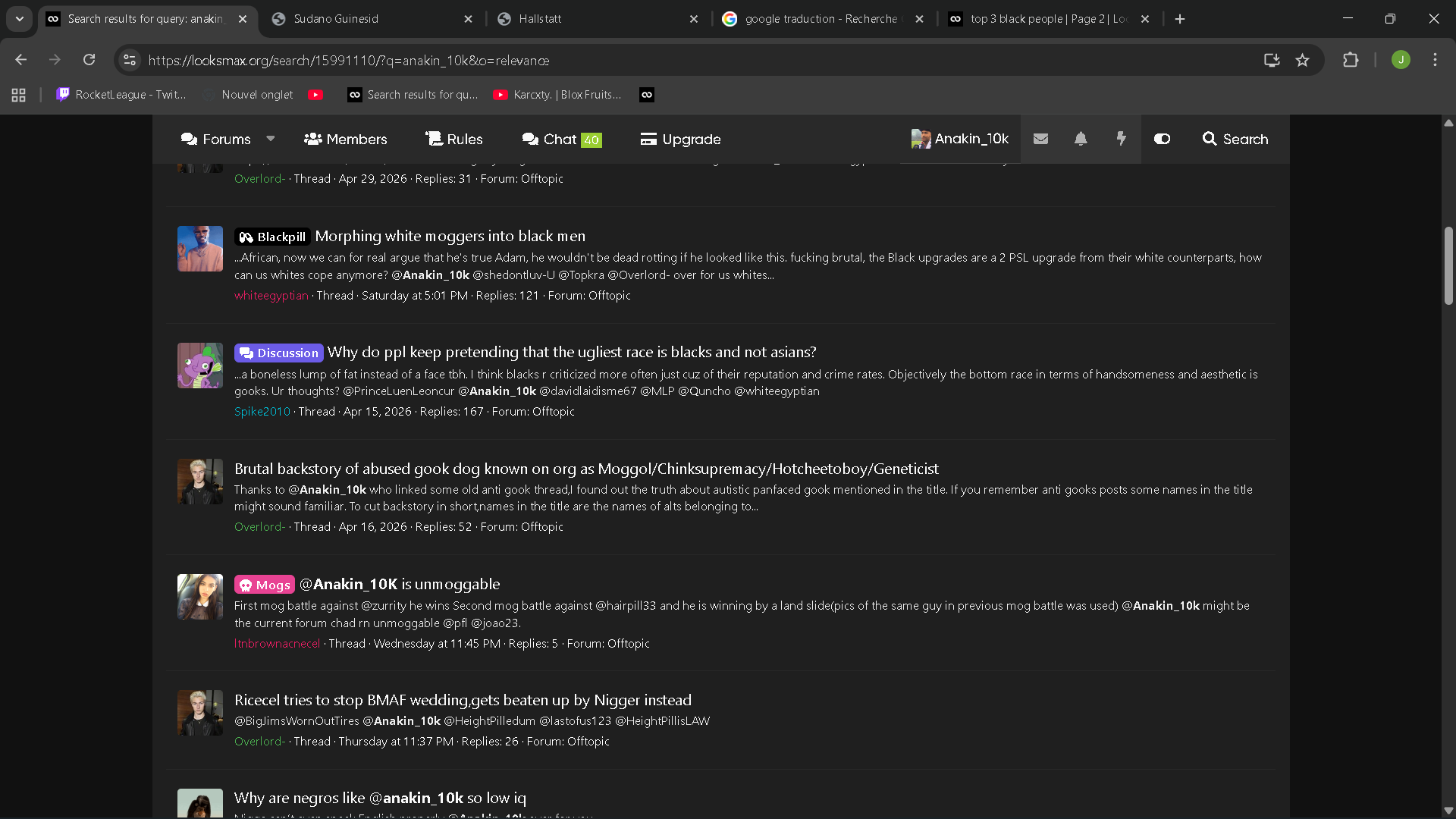Switch to the Hallstatt tab

(598, 19)
